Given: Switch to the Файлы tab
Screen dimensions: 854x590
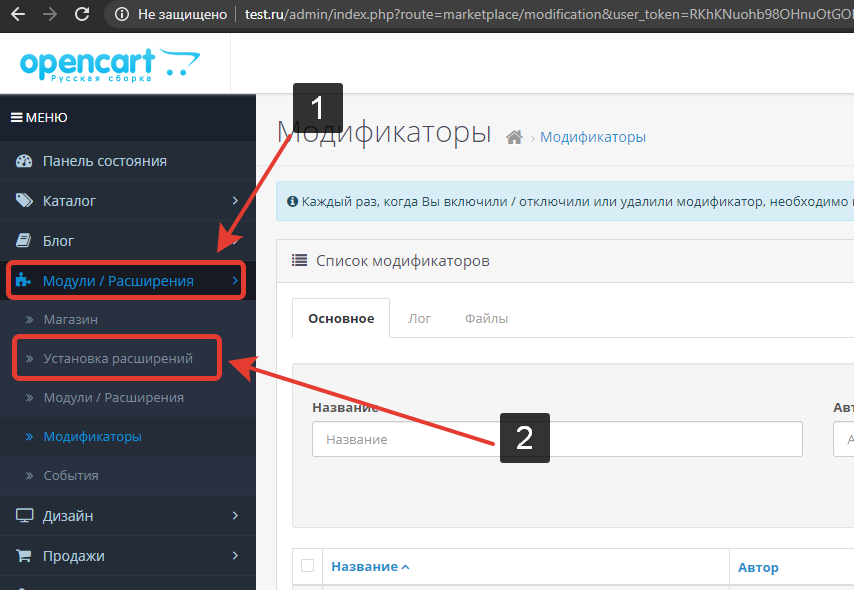Looking at the screenshot, I should (486, 319).
